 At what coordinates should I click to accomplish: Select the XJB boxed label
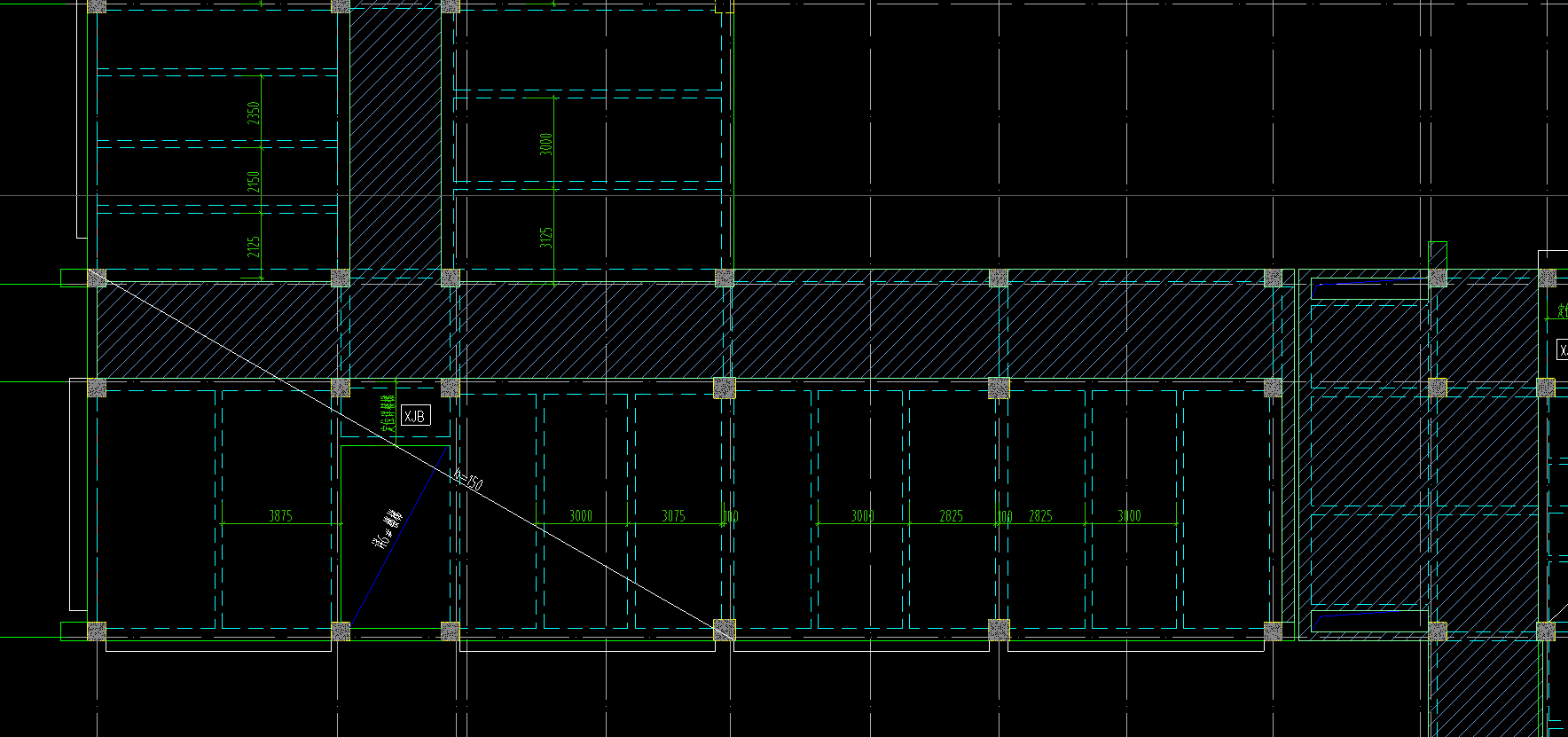(x=415, y=415)
